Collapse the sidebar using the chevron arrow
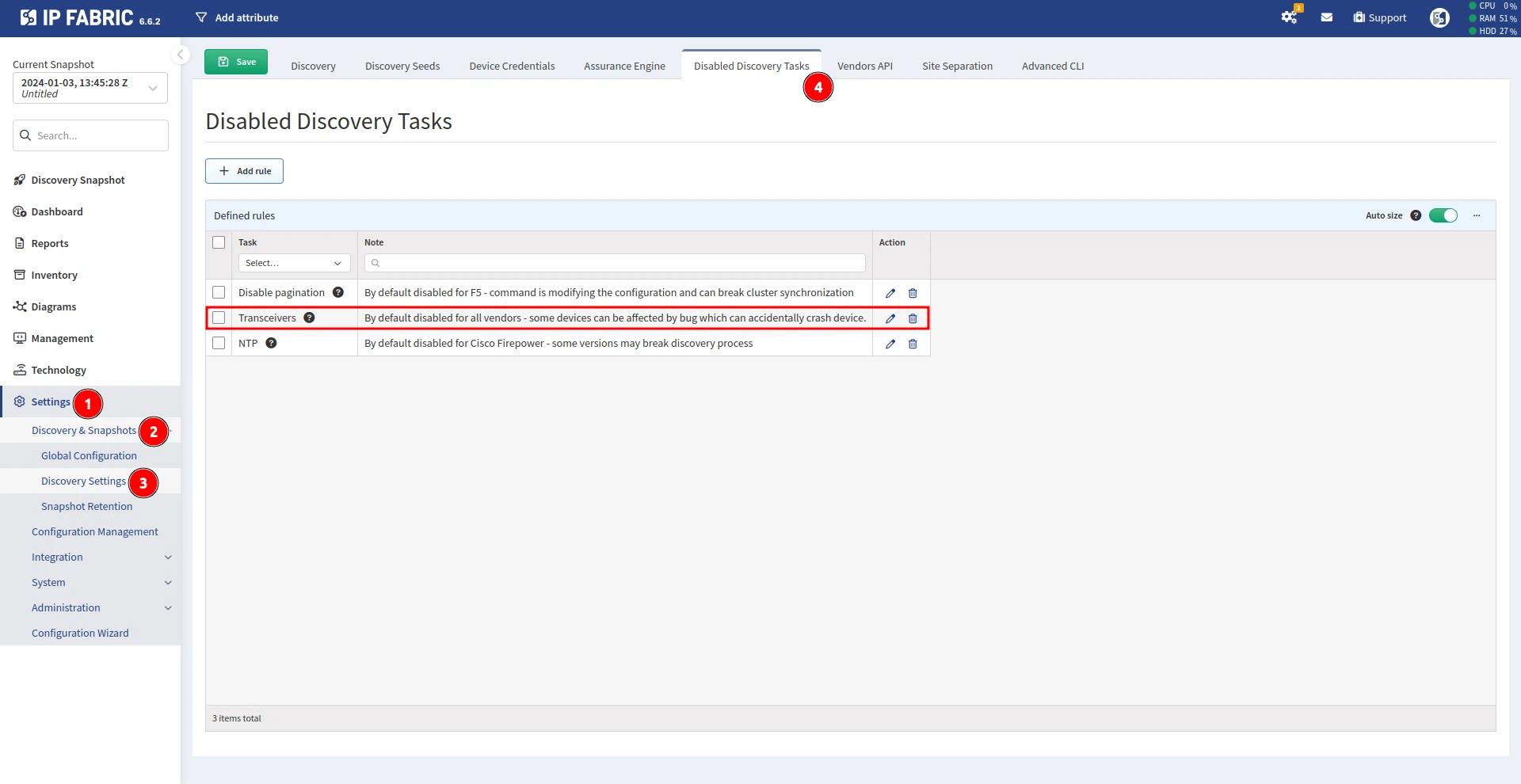The height and width of the screenshot is (784, 1521). [181, 55]
